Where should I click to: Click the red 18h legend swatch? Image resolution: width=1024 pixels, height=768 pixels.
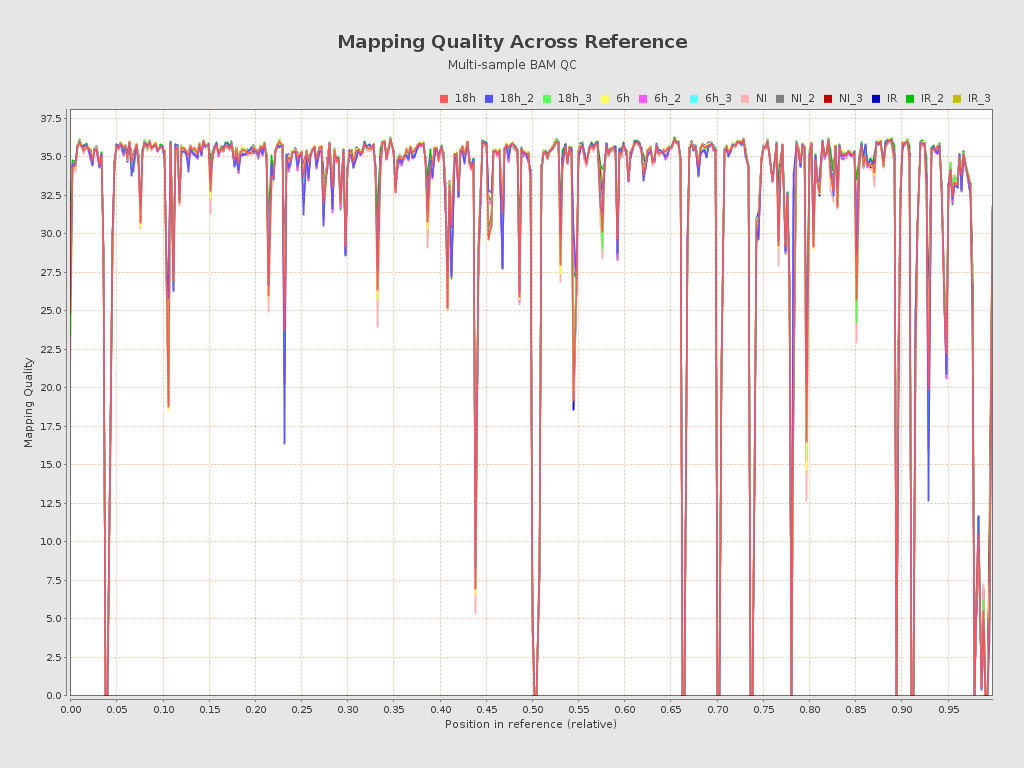(x=444, y=99)
